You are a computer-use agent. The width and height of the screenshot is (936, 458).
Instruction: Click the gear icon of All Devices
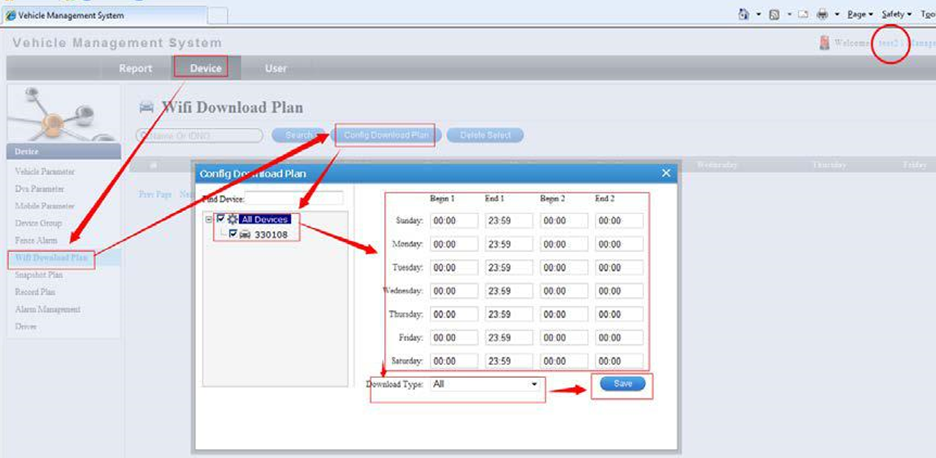(x=232, y=219)
